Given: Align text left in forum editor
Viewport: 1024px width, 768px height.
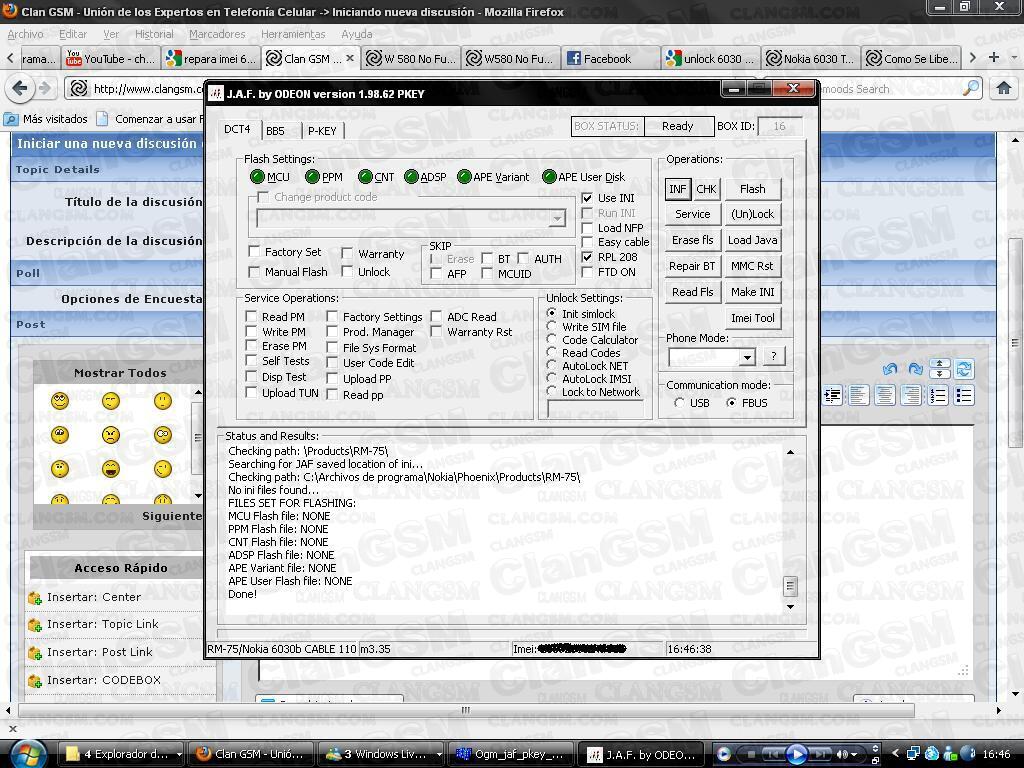Looking at the screenshot, I should [x=858, y=396].
